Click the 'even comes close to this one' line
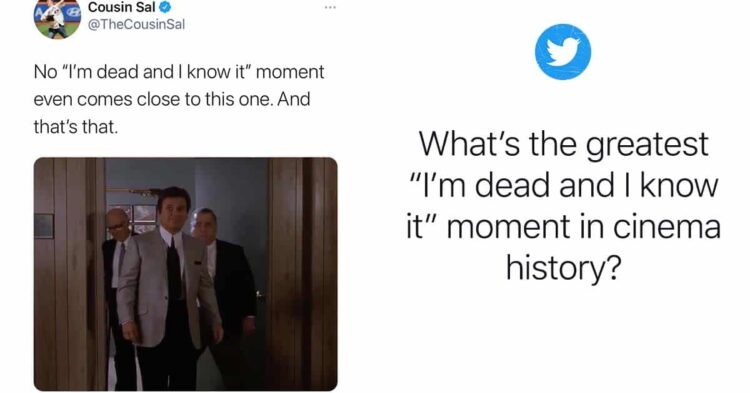The image size is (750, 393). 172,99
